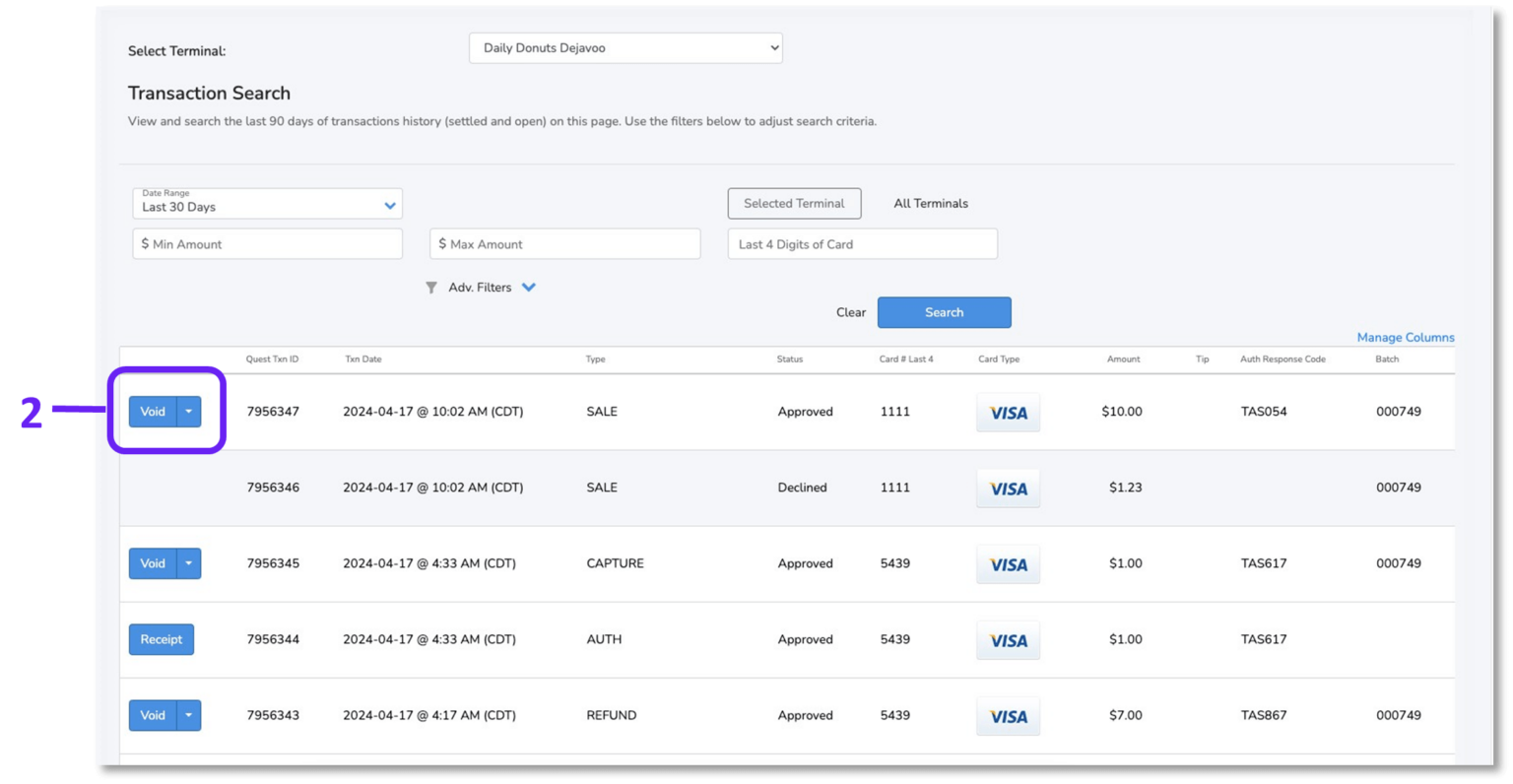Click Receipt button for transaction 7956344
Screen dimensions: 1513x784
(x=162, y=639)
